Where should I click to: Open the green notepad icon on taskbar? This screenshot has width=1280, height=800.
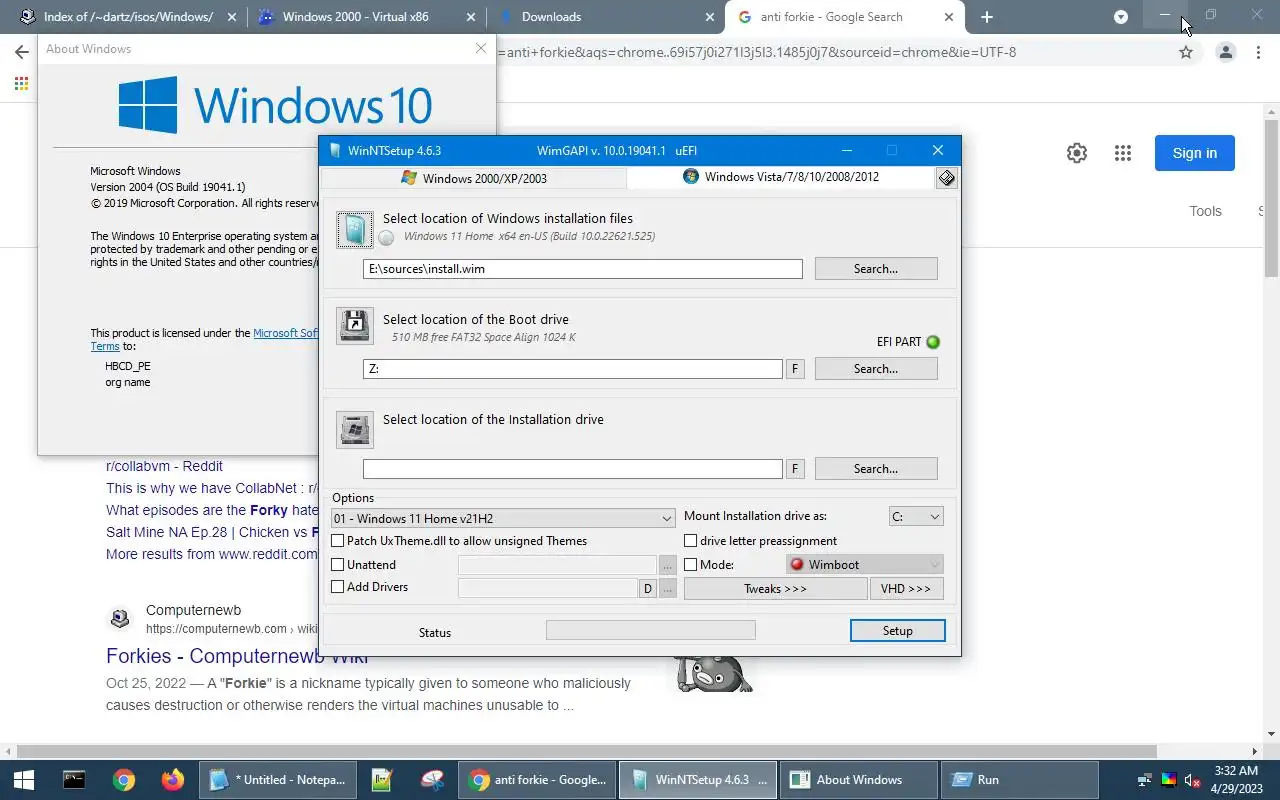pyautogui.click(x=382, y=780)
